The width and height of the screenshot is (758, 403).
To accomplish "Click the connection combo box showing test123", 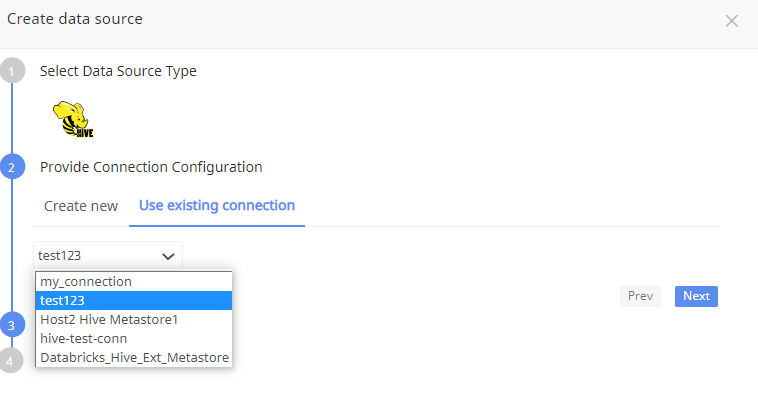I will coord(97,255).
